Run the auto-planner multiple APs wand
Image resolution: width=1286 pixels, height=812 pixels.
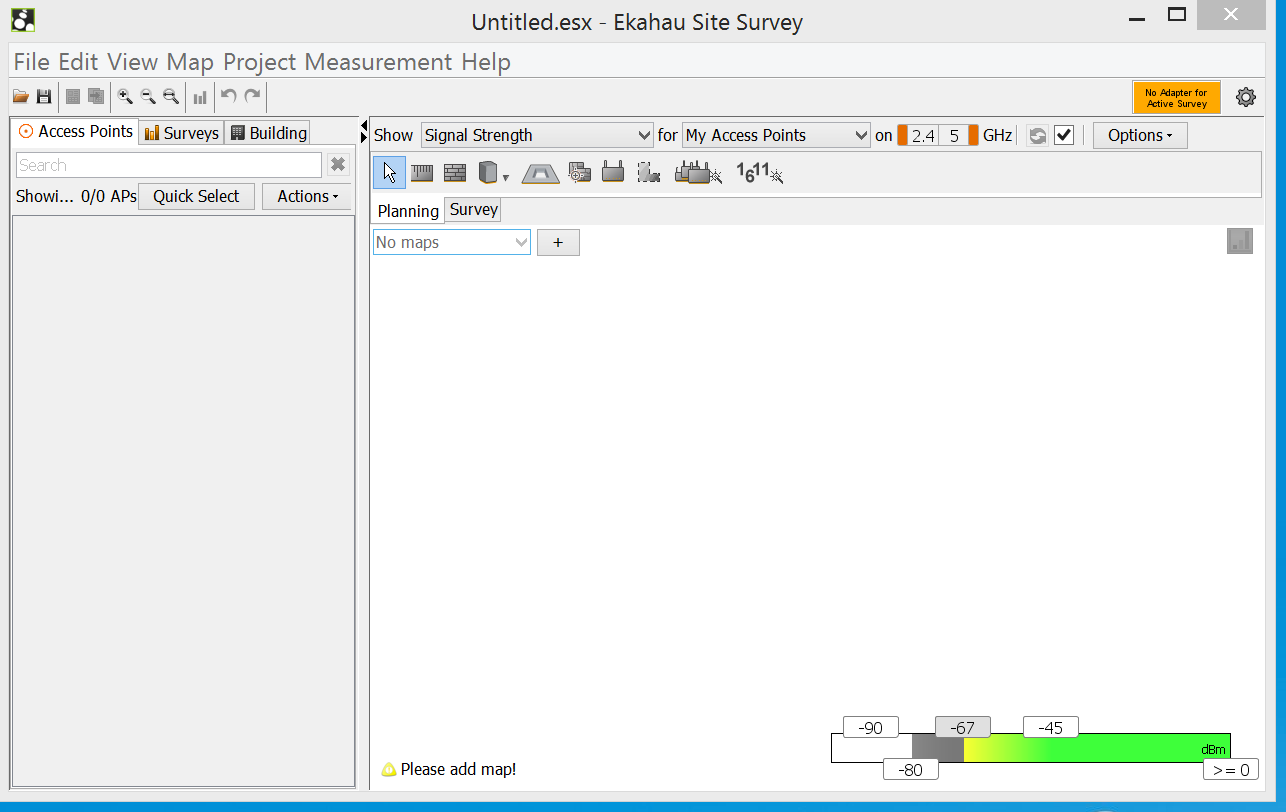698,172
